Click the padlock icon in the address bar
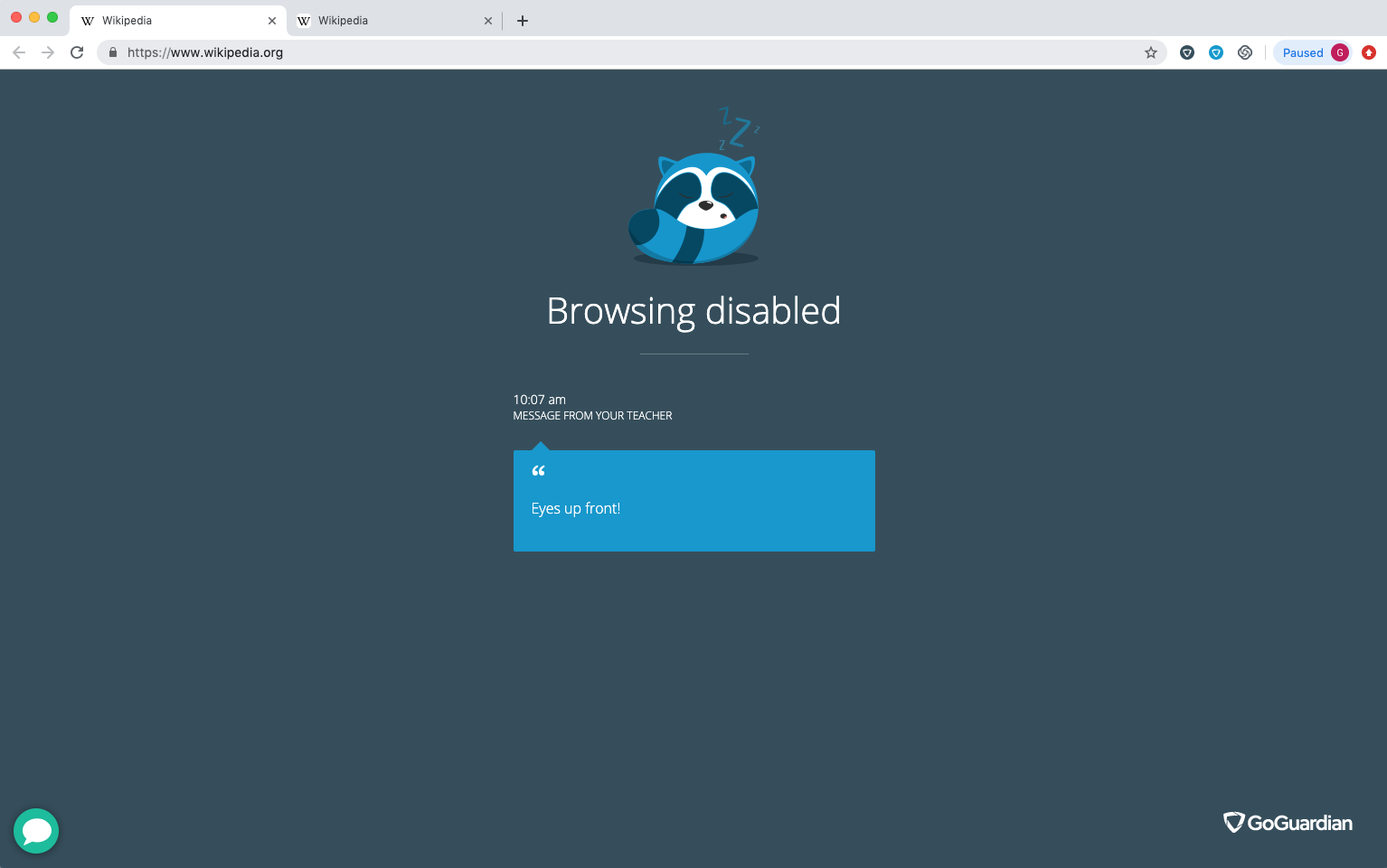This screenshot has height=868, width=1387. [112, 52]
